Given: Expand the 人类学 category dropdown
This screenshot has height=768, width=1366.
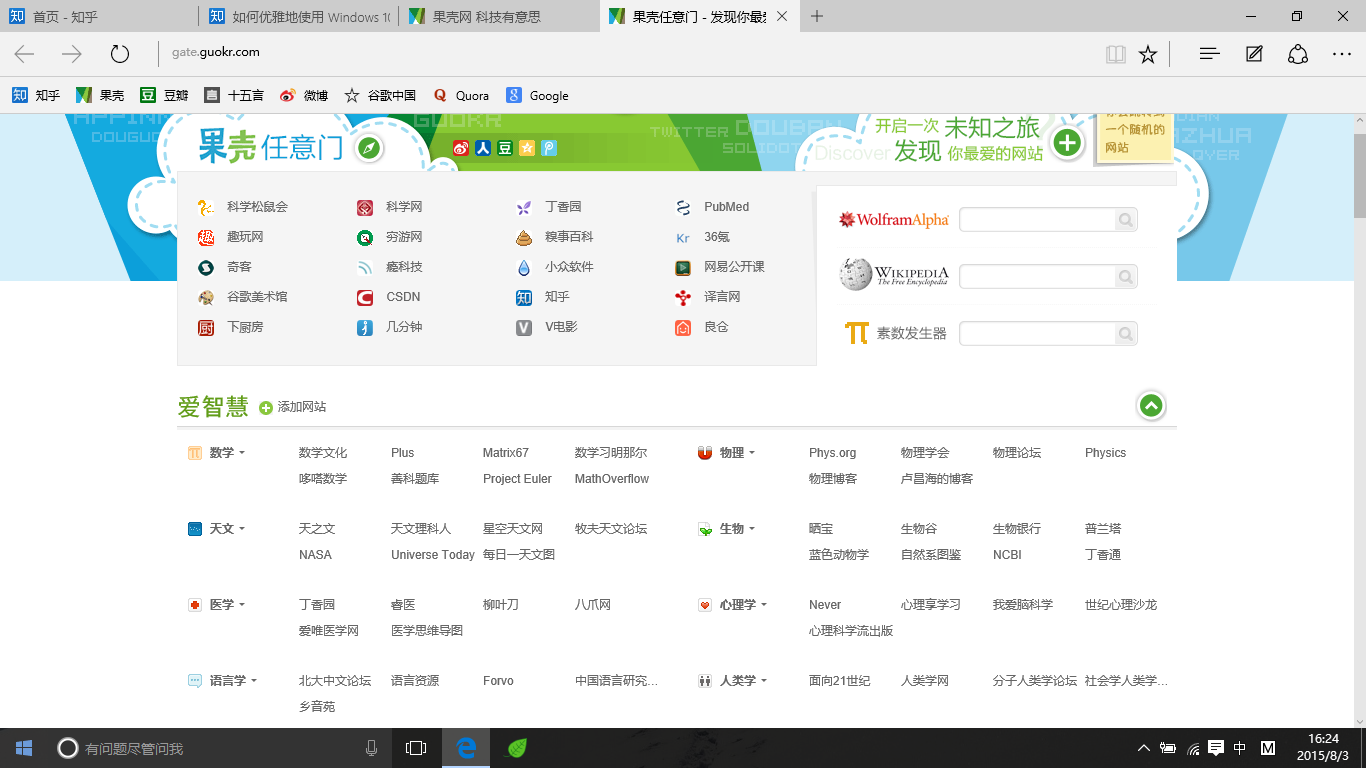Looking at the screenshot, I should click(764, 681).
